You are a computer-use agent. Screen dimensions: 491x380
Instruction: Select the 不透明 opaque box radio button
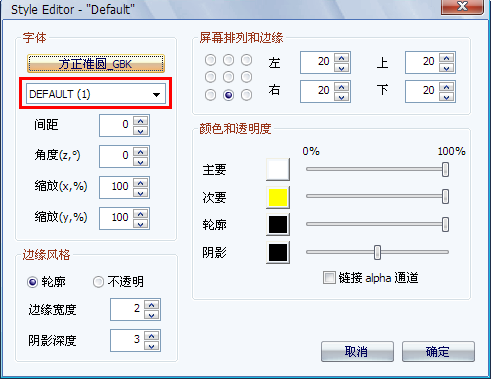(x=98, y=282)
